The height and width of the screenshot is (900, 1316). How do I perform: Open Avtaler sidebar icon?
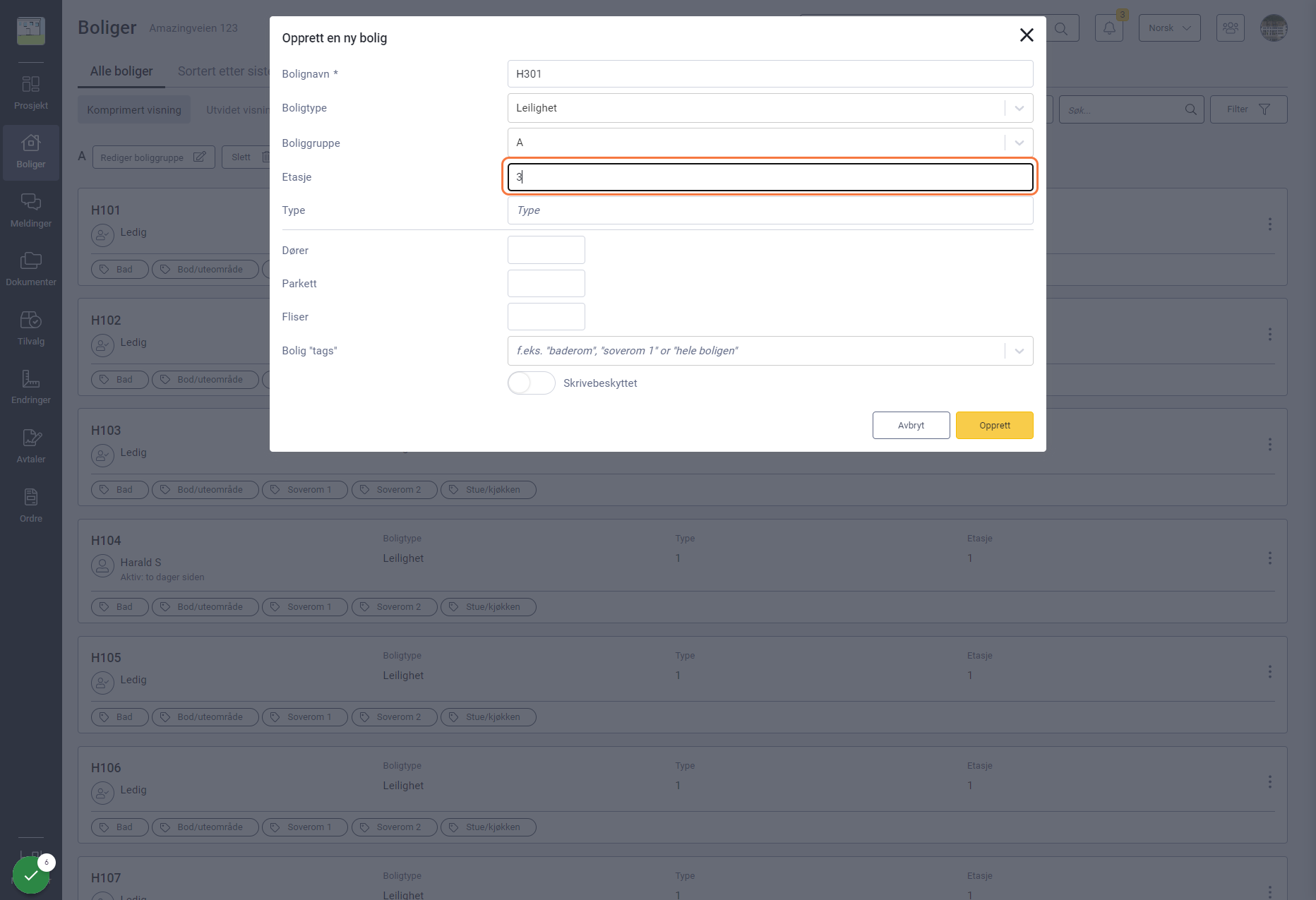pos(31,446)
